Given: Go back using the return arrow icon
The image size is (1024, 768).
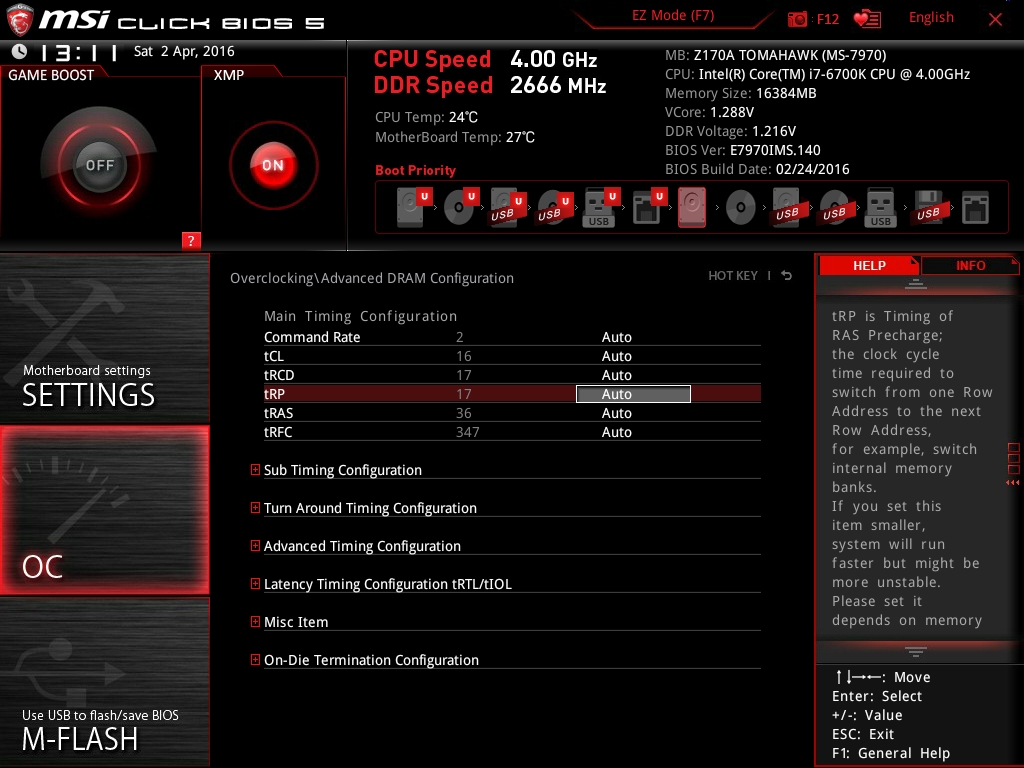Looking at the screenshot, I should point(787,276).
